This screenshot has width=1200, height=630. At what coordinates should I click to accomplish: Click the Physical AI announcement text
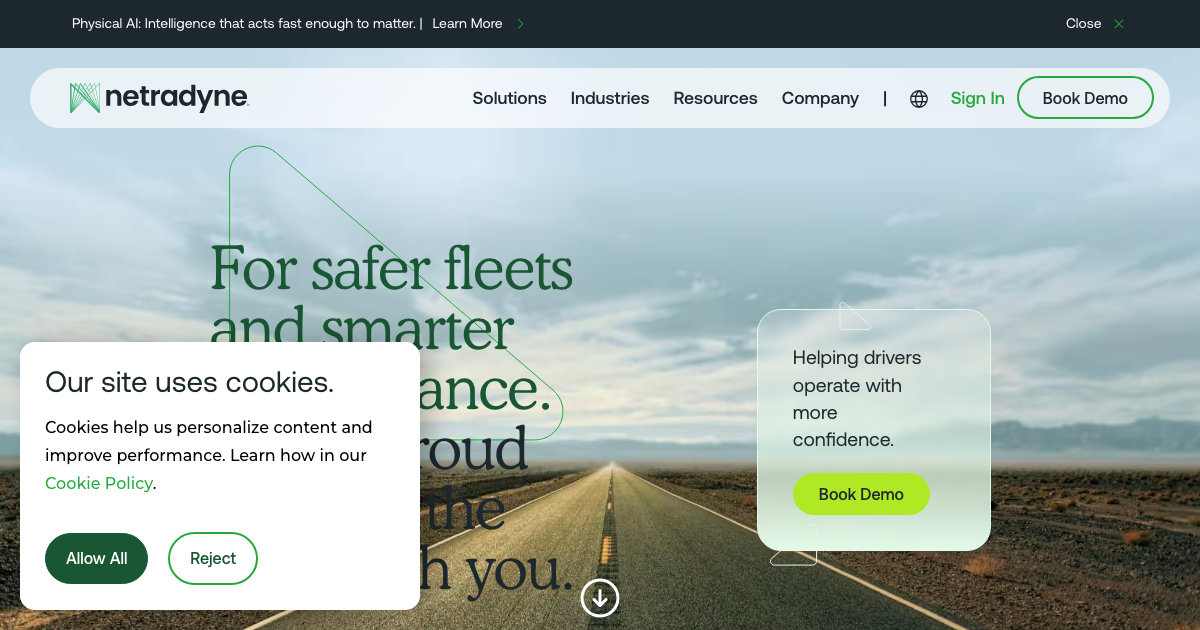(245, 24)
